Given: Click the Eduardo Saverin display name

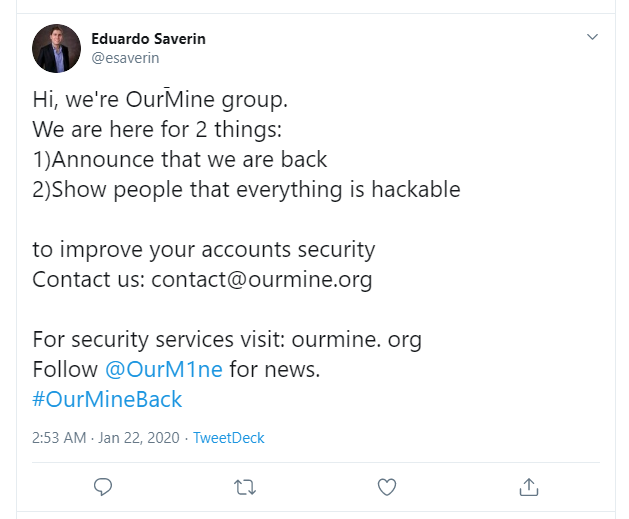Looking at the screenshot, I should pos(148,39).
